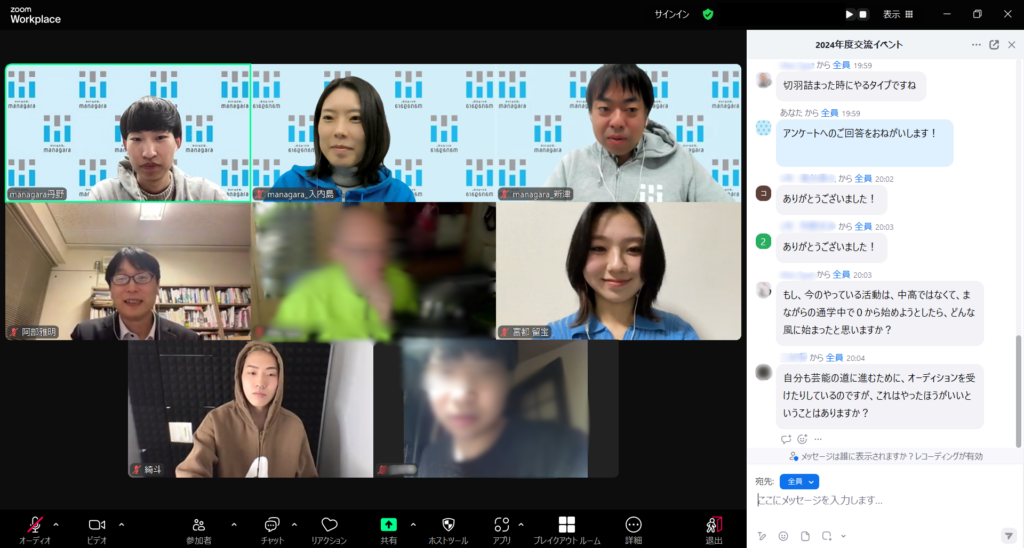Image resolution: width=1024 pixels, height=548 pixels.
Task: Open sharing options caret beside 共有
Action: point(413,524)
